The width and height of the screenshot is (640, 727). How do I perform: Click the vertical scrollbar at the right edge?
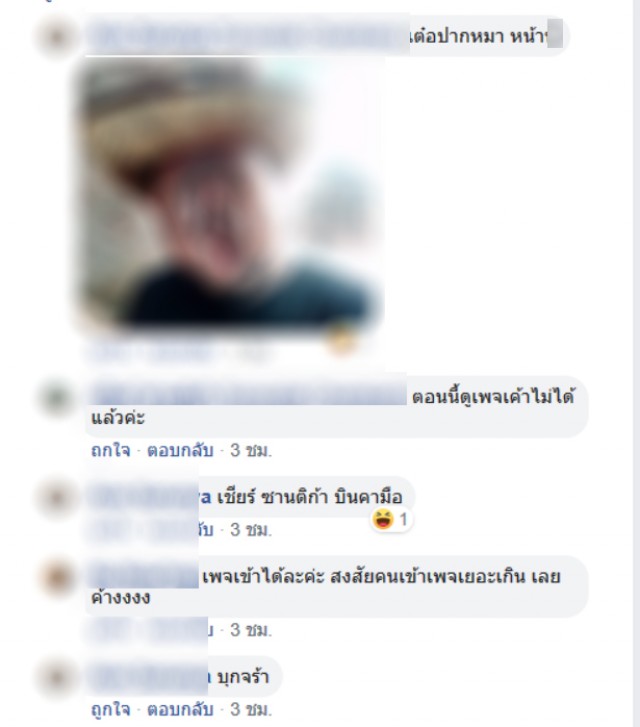pyautogui.click(x=636, y=364)
